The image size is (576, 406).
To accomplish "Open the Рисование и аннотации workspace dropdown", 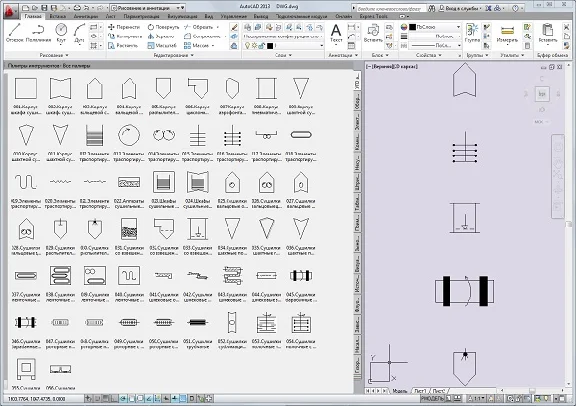I will [148, 8].
